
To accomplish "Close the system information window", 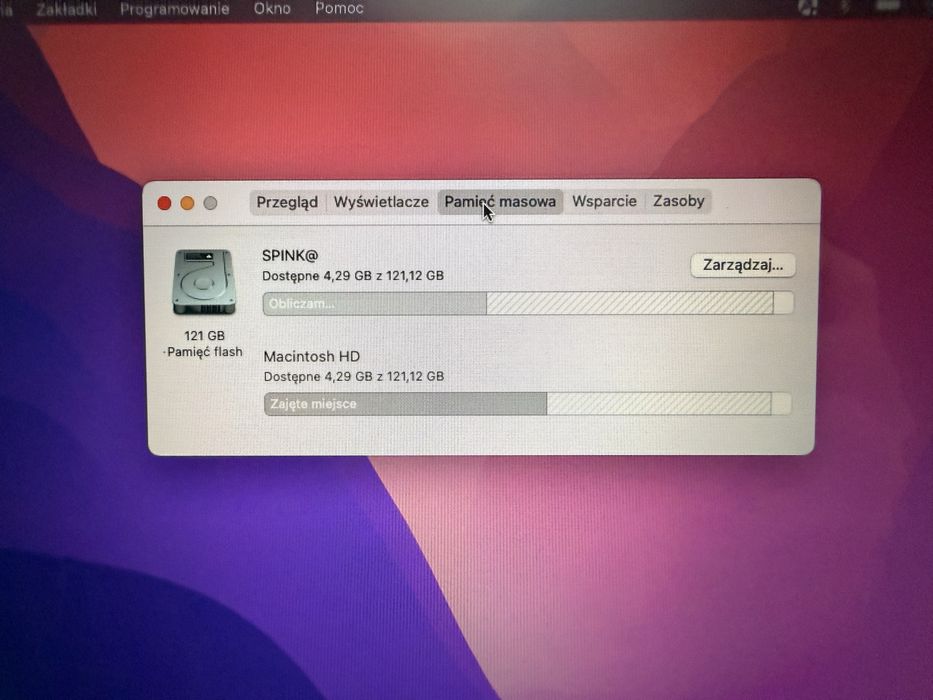I will (x=164, y=203).
